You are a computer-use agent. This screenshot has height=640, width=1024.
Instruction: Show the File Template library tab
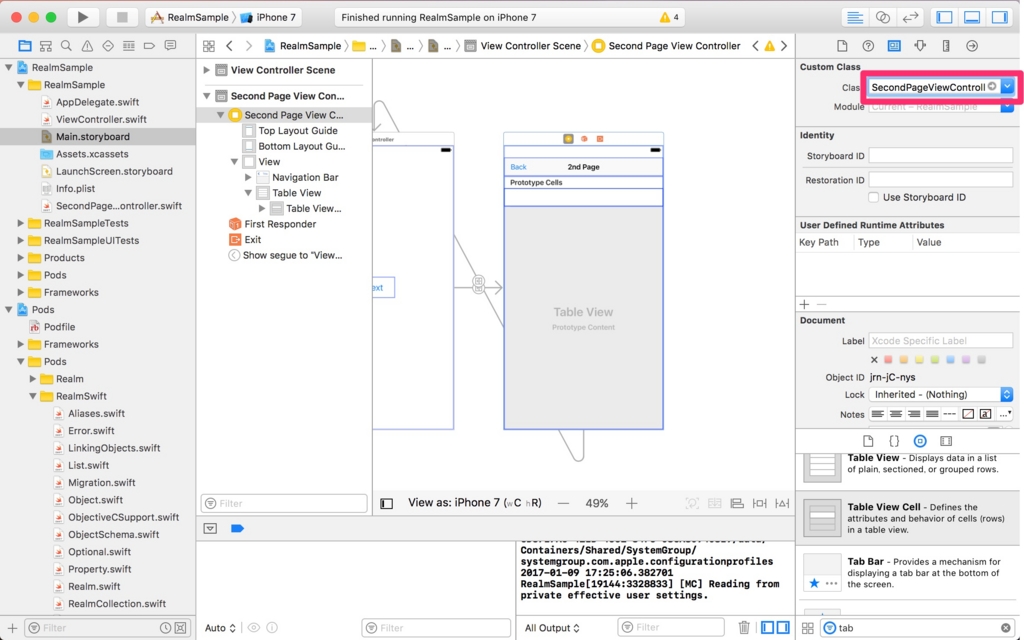[x=868, y=441]
